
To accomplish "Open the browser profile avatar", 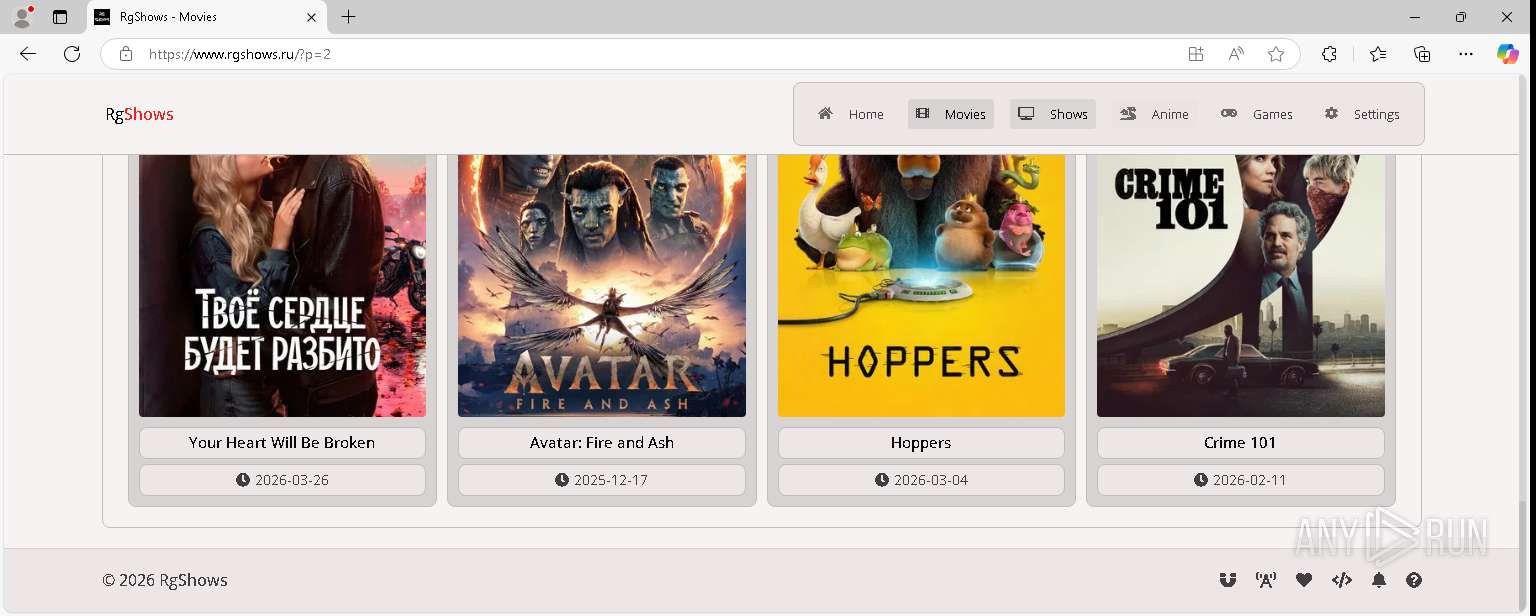I will click(22, 17).
